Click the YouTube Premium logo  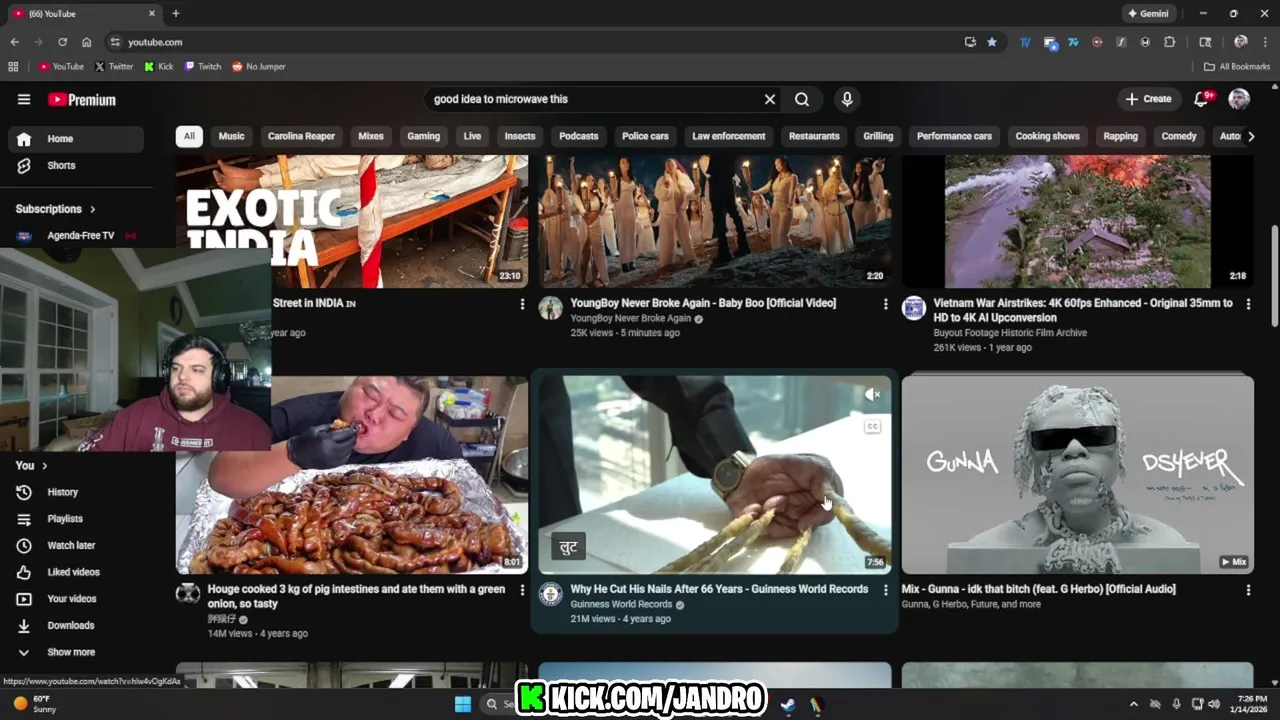coord(82,100)
